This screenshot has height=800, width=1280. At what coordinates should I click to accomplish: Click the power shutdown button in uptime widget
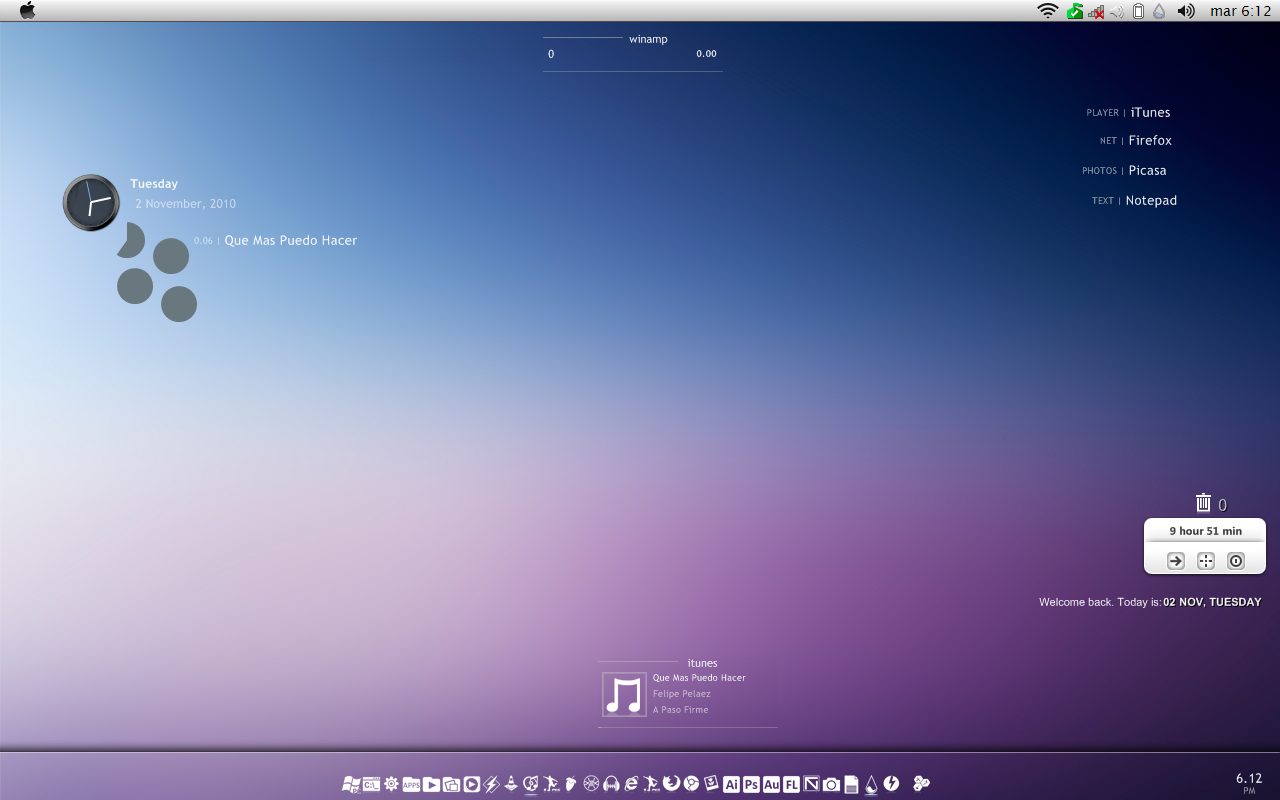coord(1236,561)
